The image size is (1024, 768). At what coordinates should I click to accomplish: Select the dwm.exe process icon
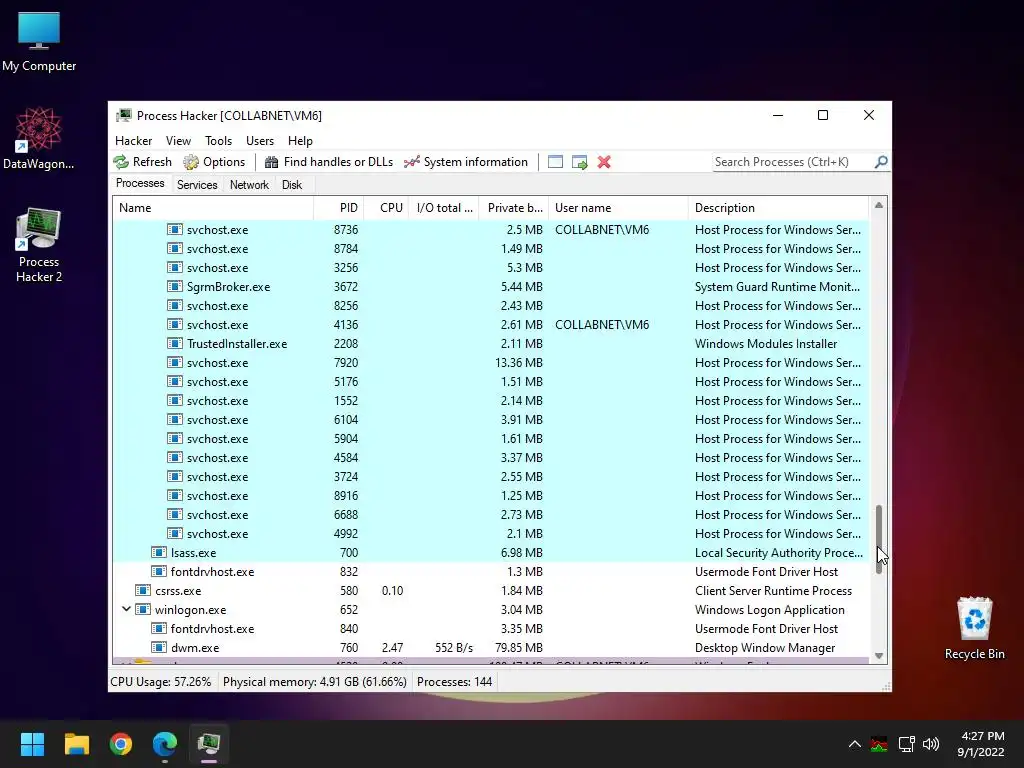(159, 648)
